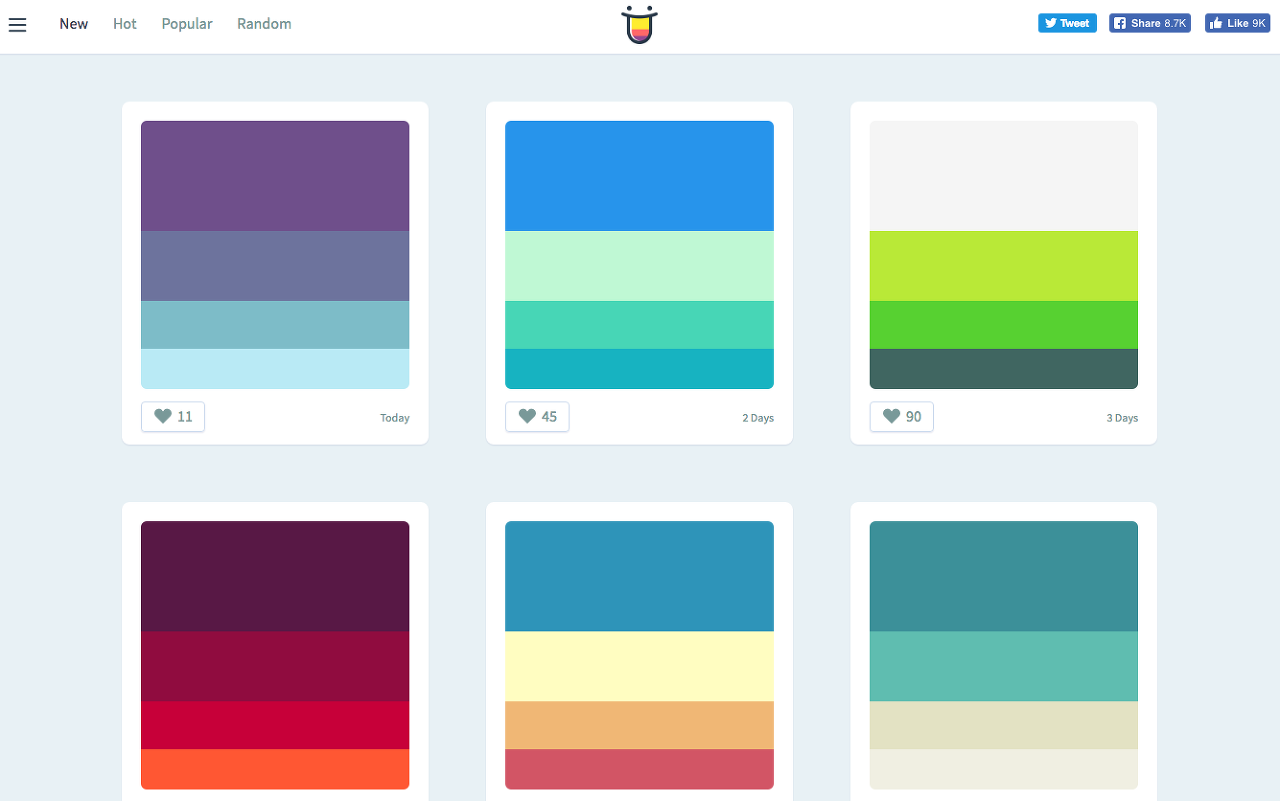Select burgundy swatch in red palette
This screenshot has width=1280, height=801.
(x=275, y=666)
